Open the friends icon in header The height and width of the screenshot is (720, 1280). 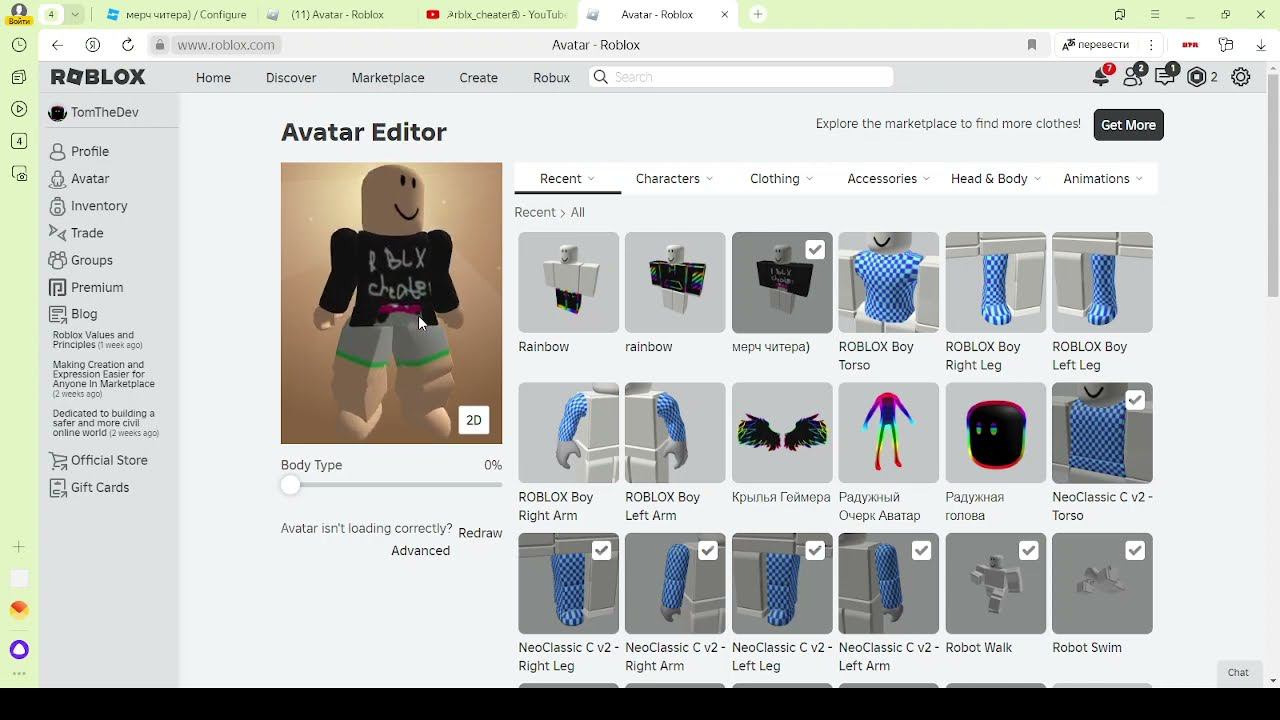1133,77
